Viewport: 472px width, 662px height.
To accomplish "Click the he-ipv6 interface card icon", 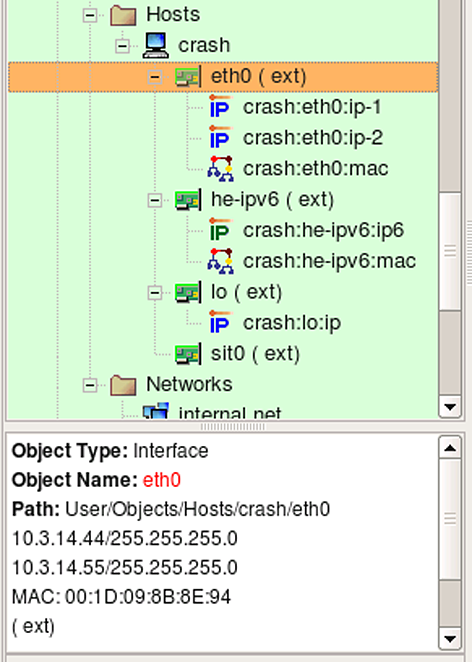I will pyautogui.click(x=188, y=200).
